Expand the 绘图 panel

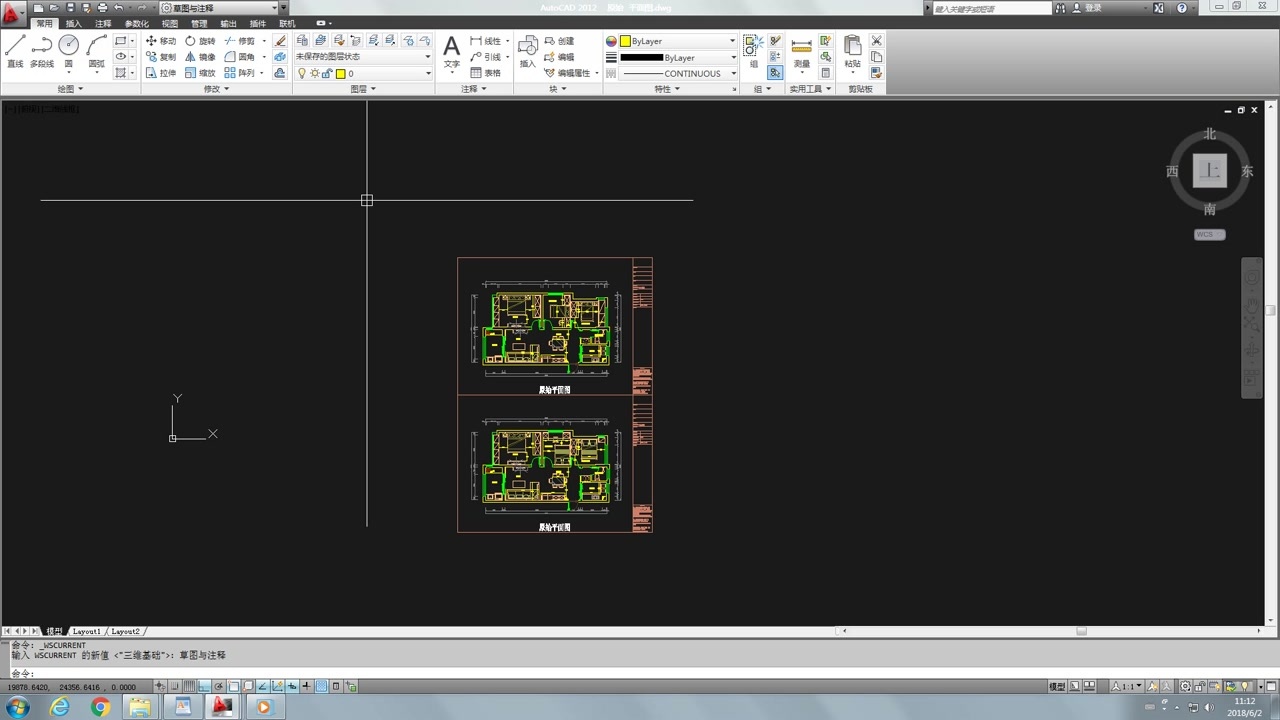(x=69, y=89)
